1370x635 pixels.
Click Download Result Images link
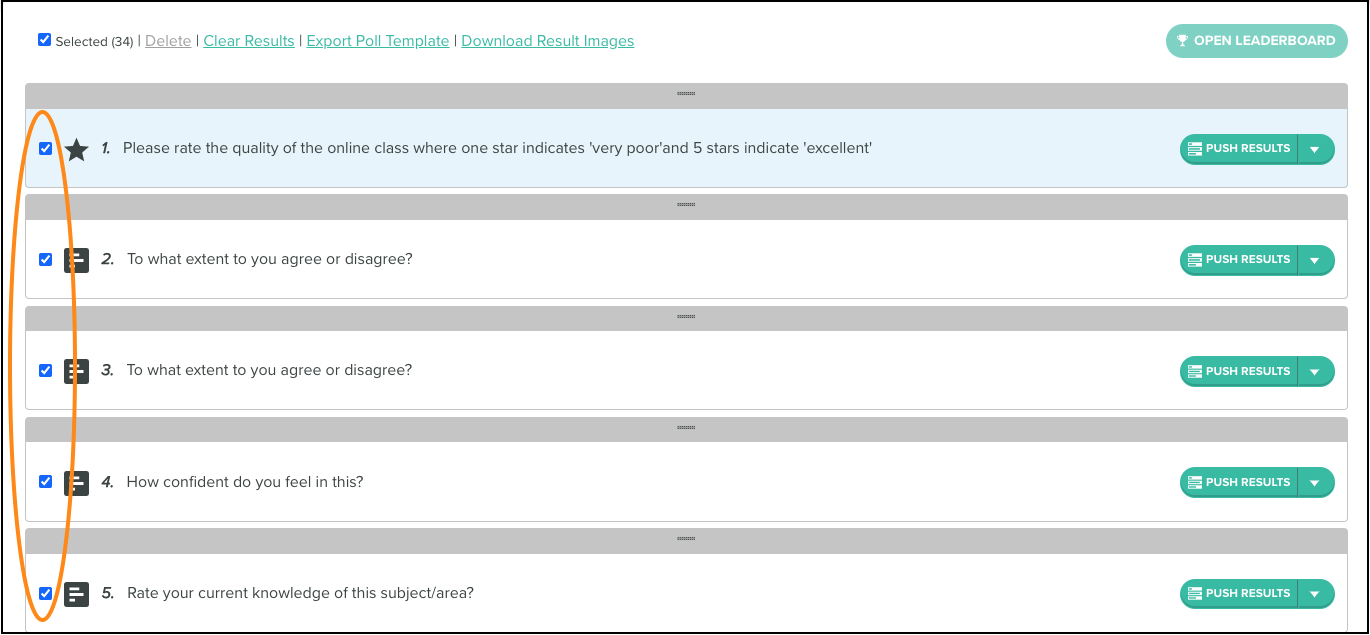[x=548, y=41]
